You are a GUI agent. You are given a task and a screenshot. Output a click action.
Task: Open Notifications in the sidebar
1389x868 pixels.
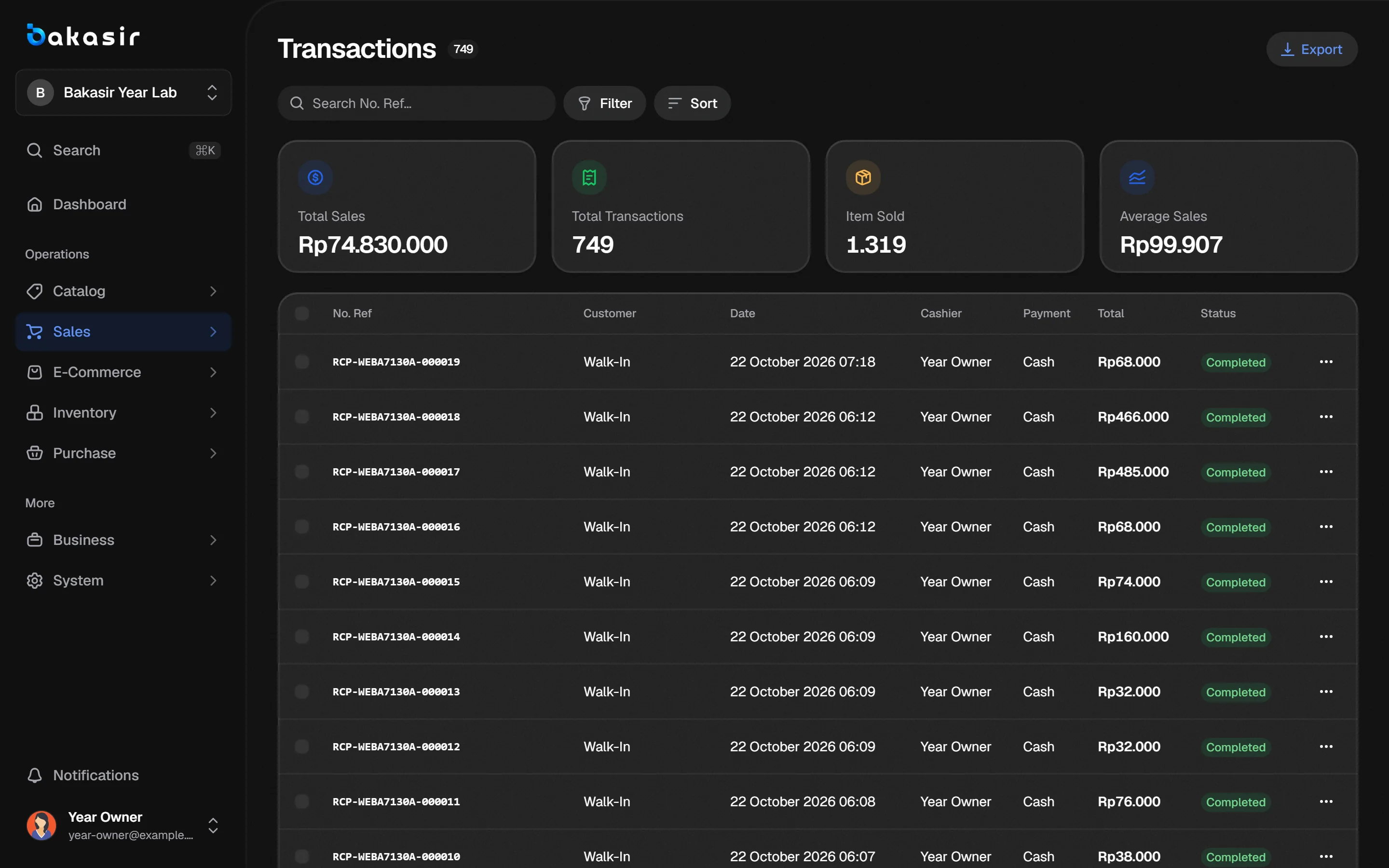(x=123, y=775)
